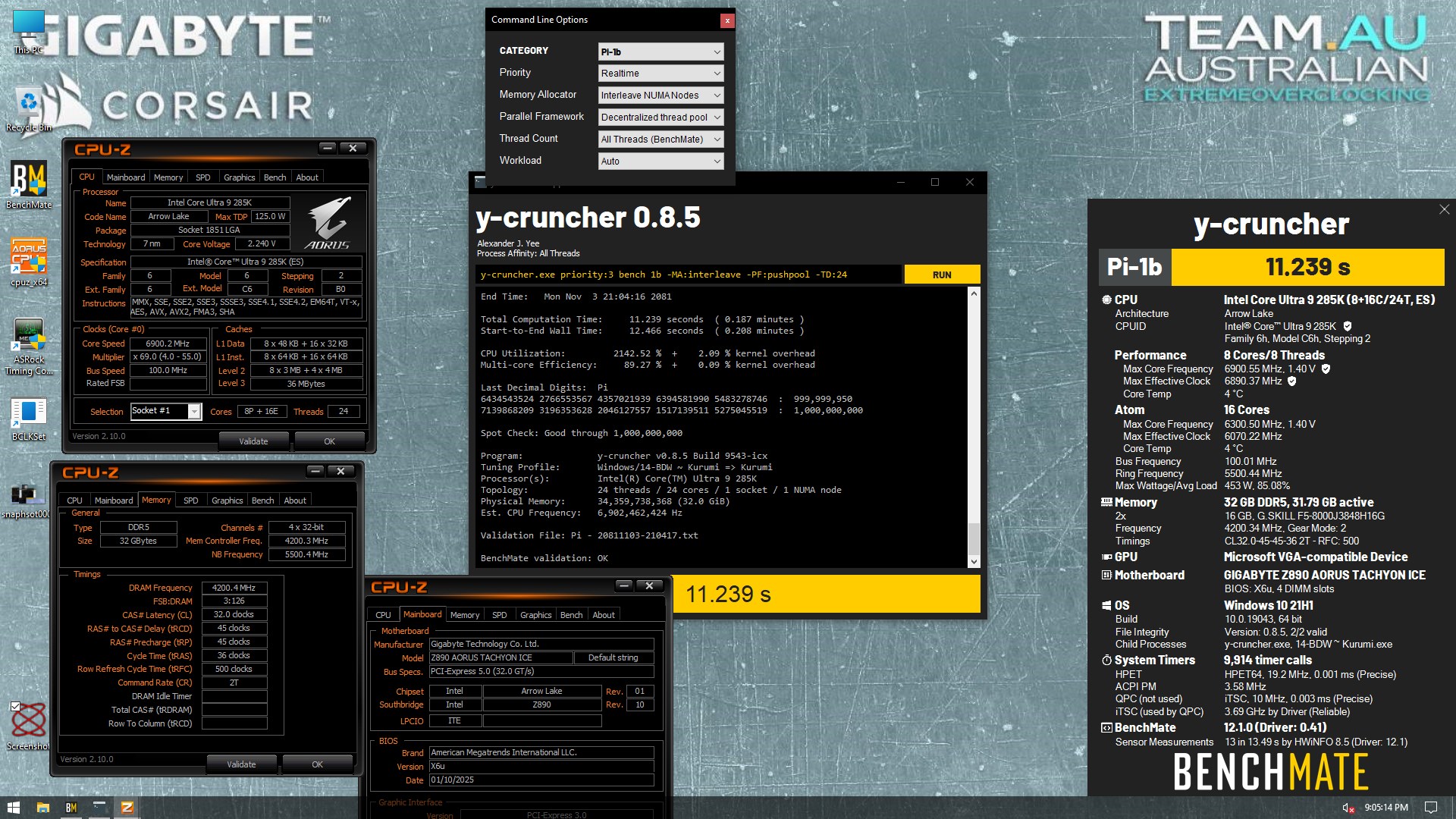Click the y-cruncher command line field
The width and height of the screenshot is (1456, 819).
[689, 275]
